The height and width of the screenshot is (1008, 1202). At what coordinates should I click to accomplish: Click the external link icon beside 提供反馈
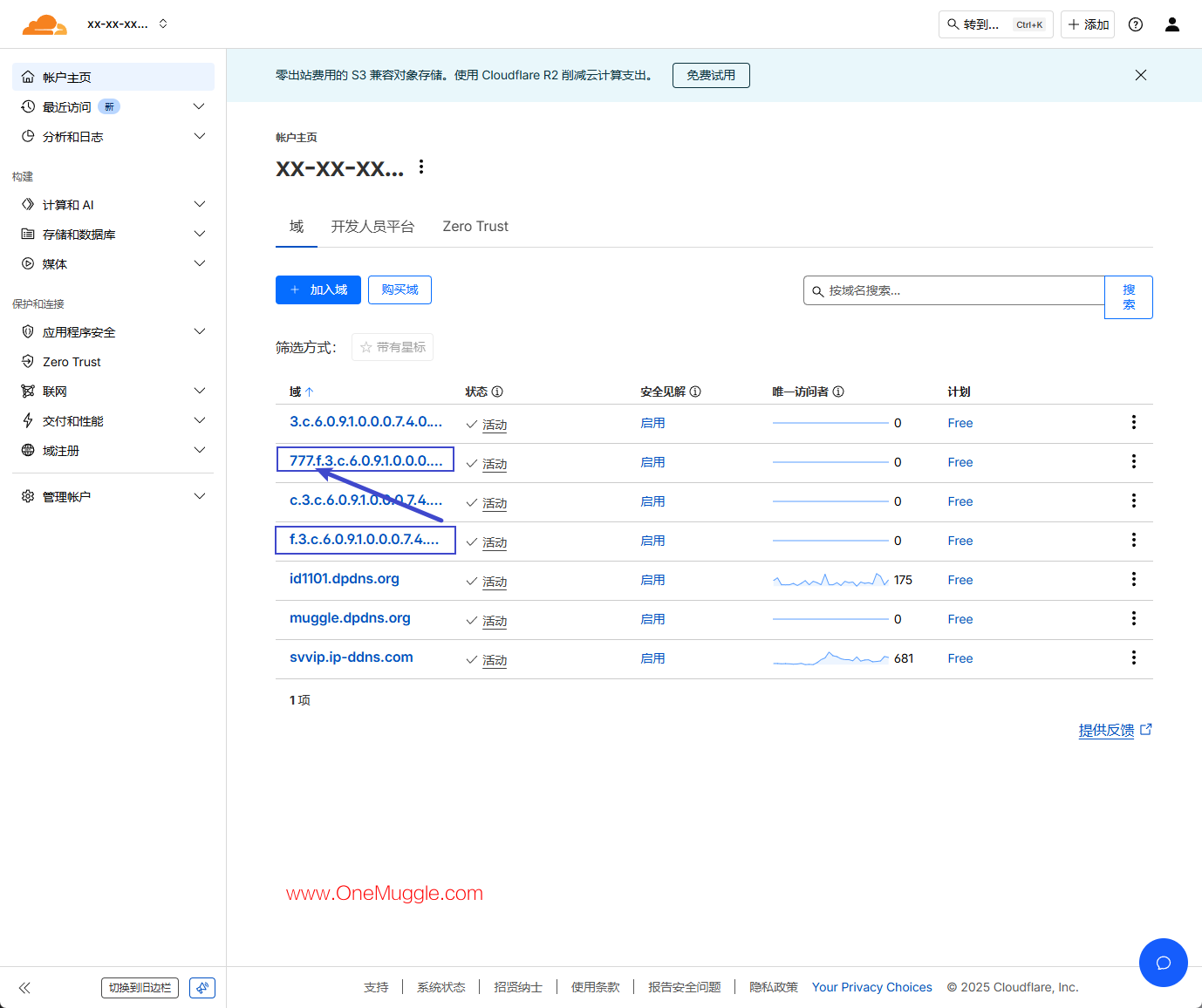tap(1146, 730)
